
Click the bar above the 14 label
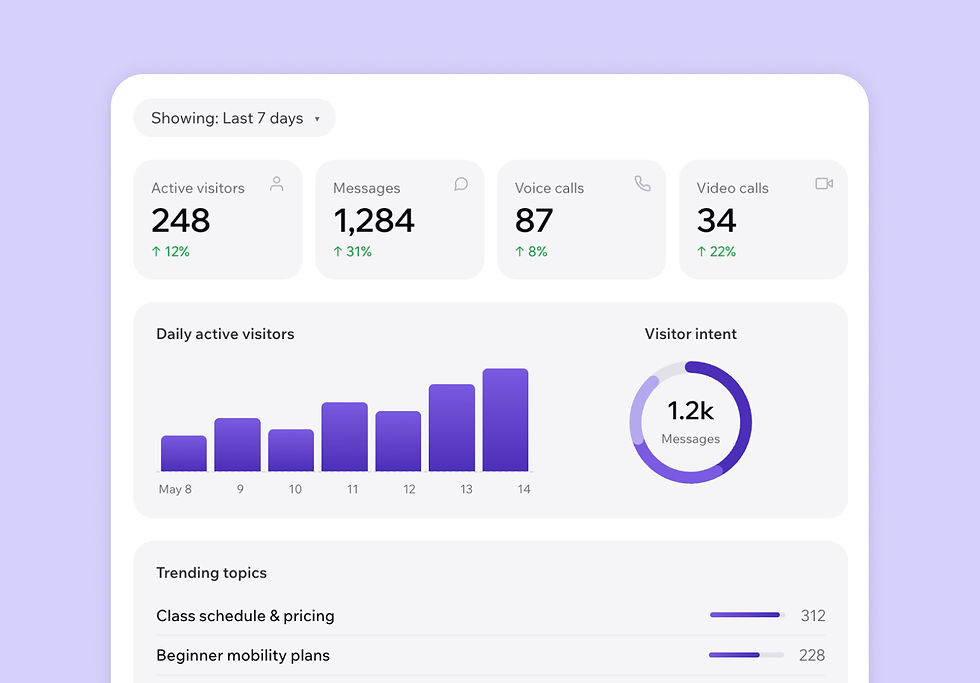[506, 419]
